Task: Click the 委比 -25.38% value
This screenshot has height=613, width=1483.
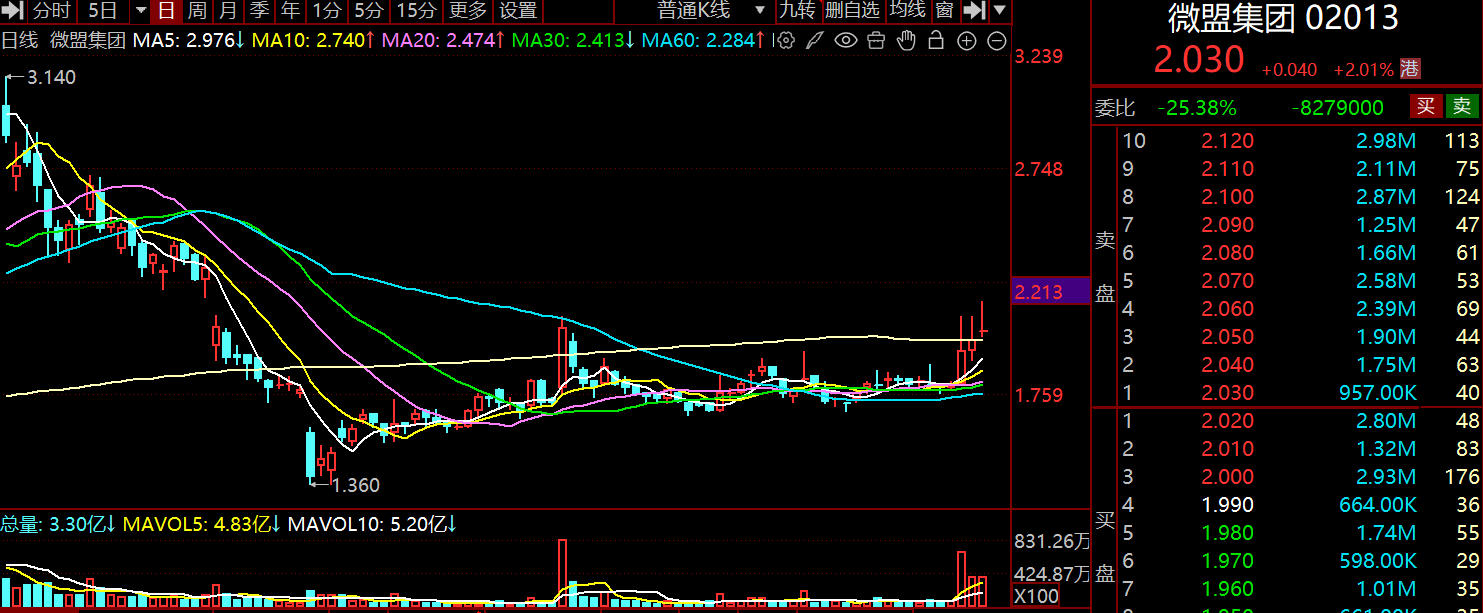Action: coord(1196,108)
